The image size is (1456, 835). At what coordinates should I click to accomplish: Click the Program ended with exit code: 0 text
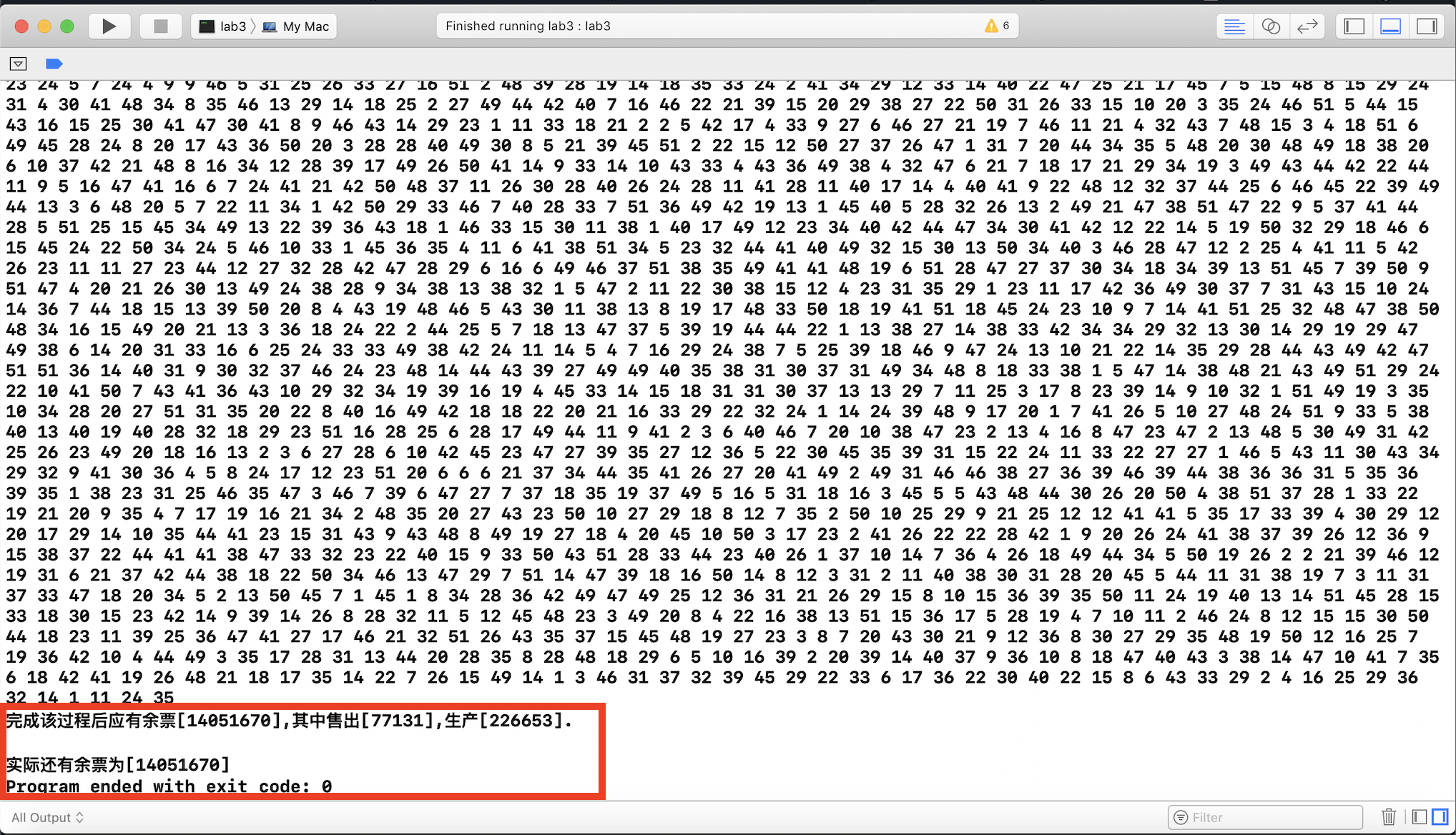pos(169,786)
